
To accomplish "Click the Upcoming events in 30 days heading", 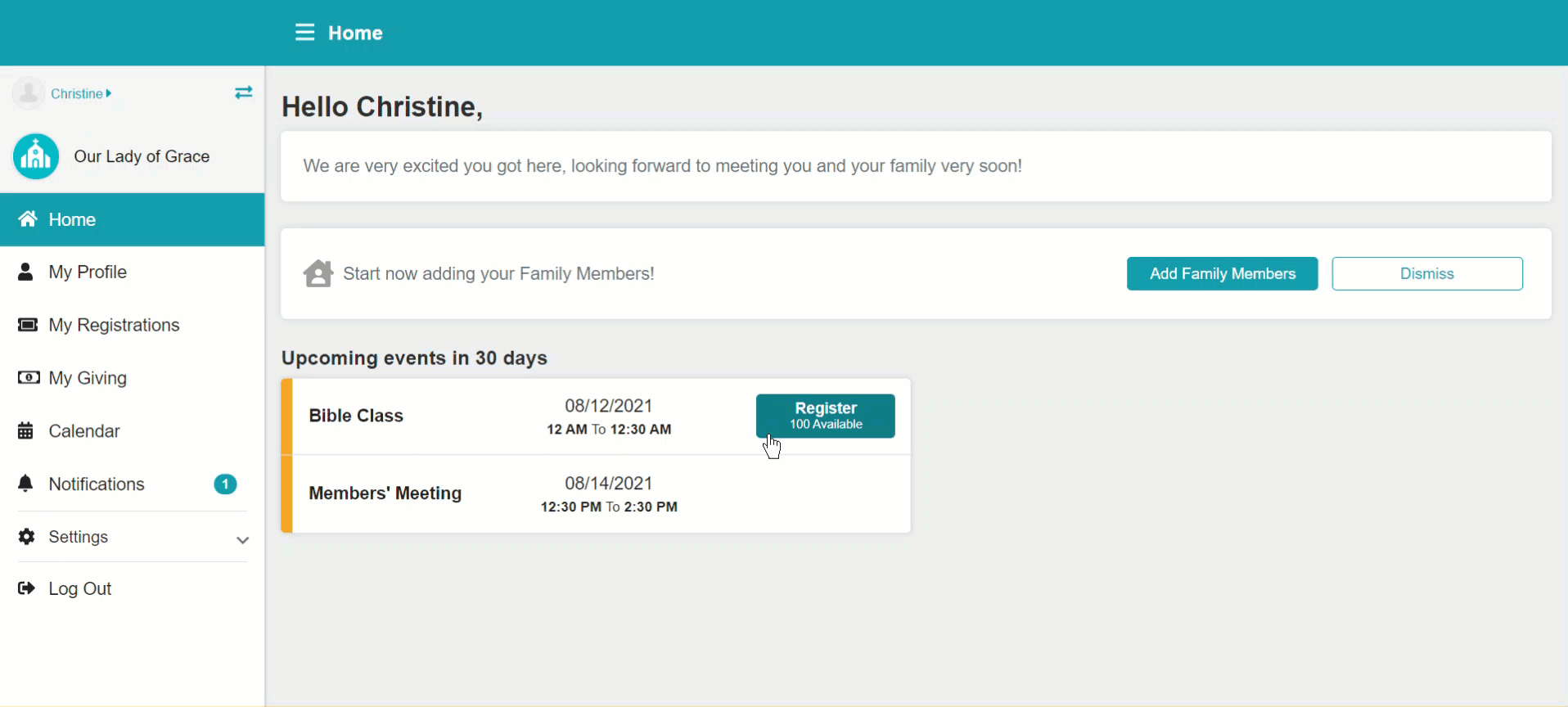I will coord(414,358).
